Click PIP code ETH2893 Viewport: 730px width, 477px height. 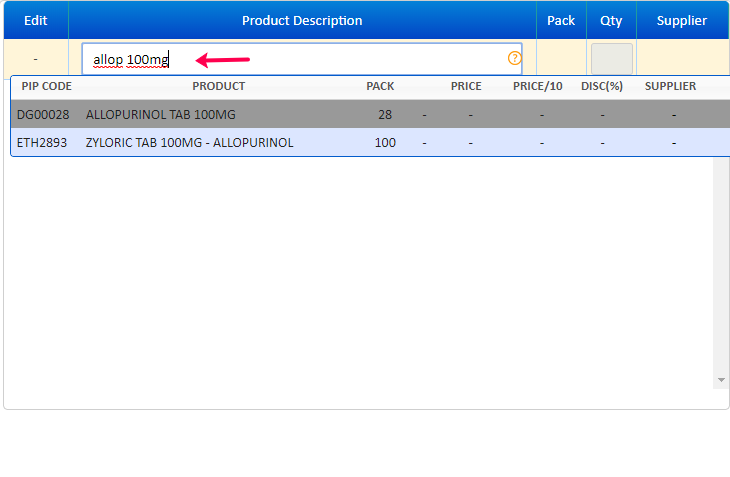tap(42, 143)
